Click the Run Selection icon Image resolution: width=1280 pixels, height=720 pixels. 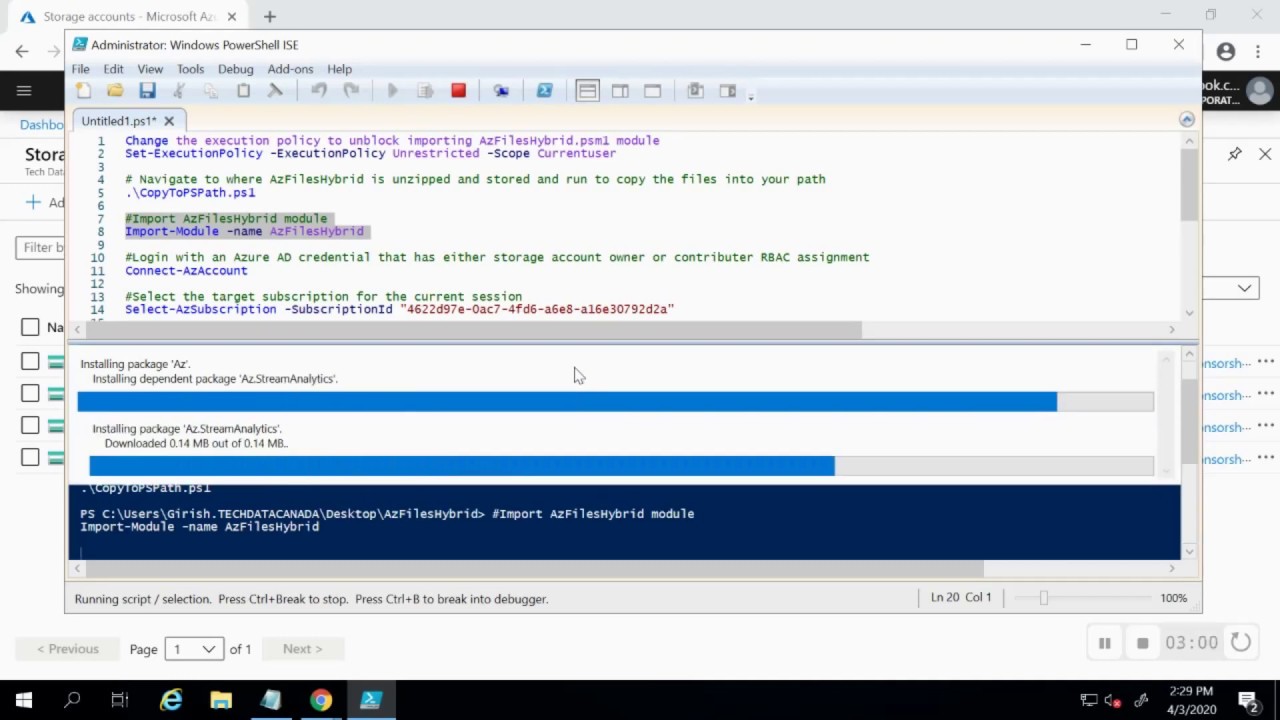[425, 91]
